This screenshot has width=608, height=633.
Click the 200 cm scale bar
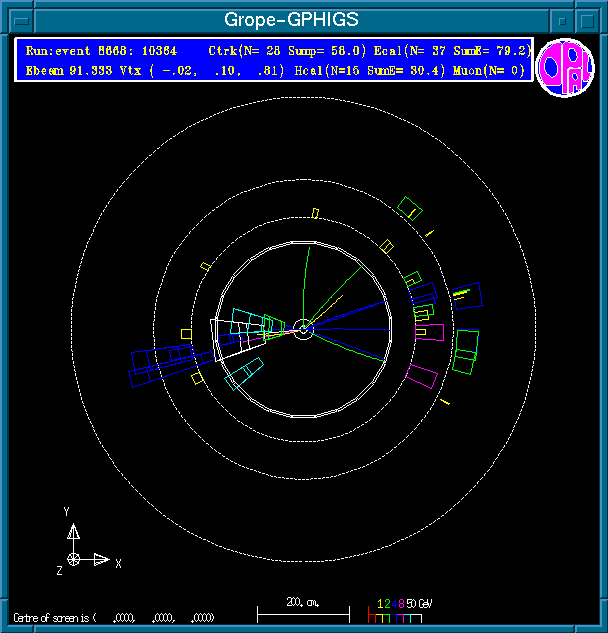point(303,609)
